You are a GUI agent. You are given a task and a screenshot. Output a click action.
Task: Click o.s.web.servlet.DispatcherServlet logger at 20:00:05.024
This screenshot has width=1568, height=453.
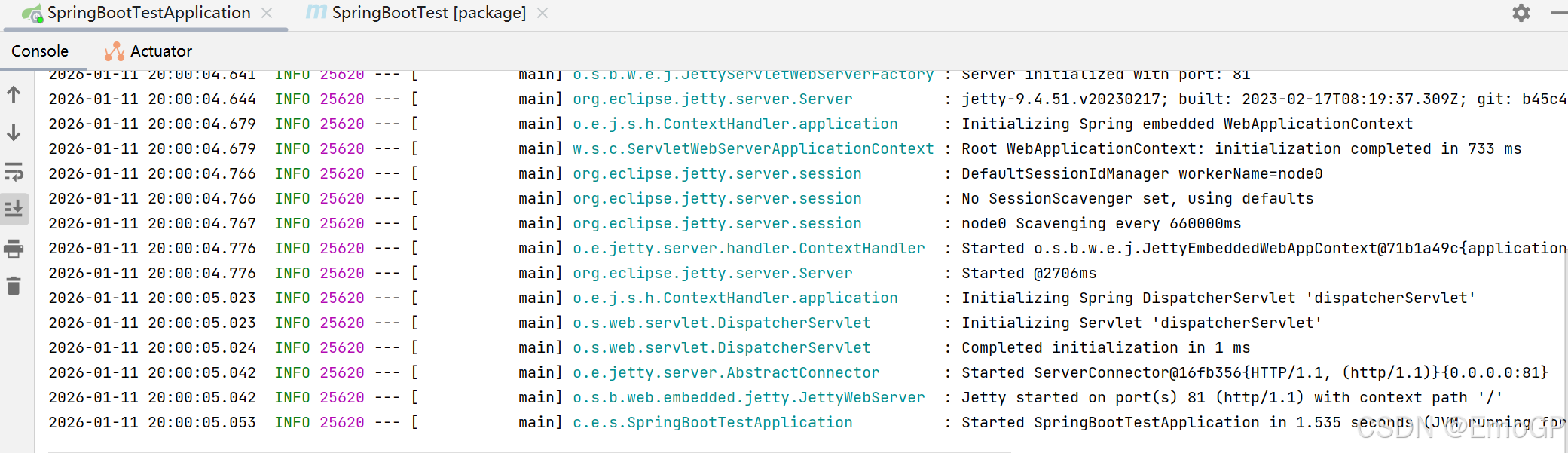click(x=722, y=347)
